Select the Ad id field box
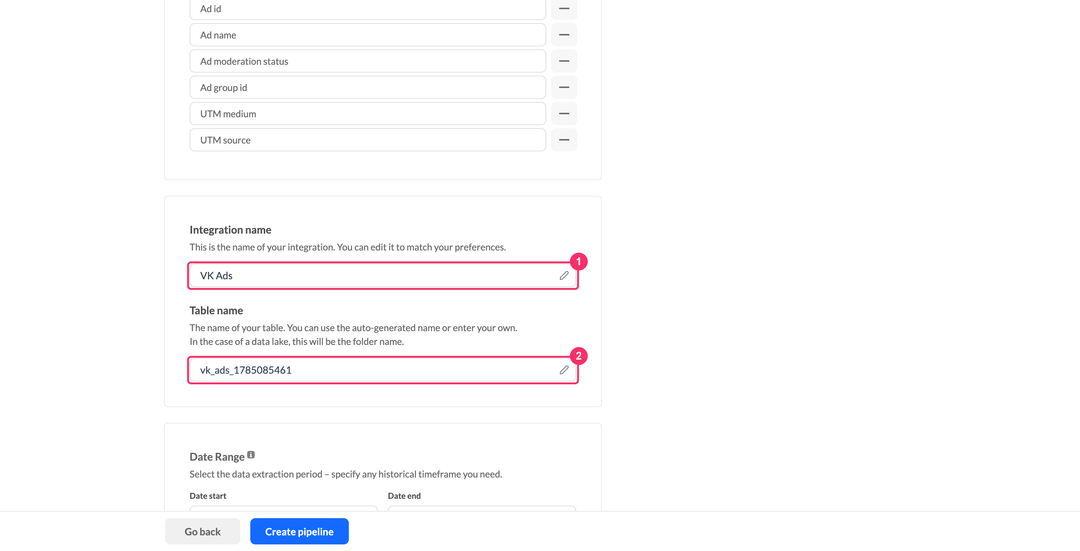Screen dimensions: 1080x551 pos(368,9)
